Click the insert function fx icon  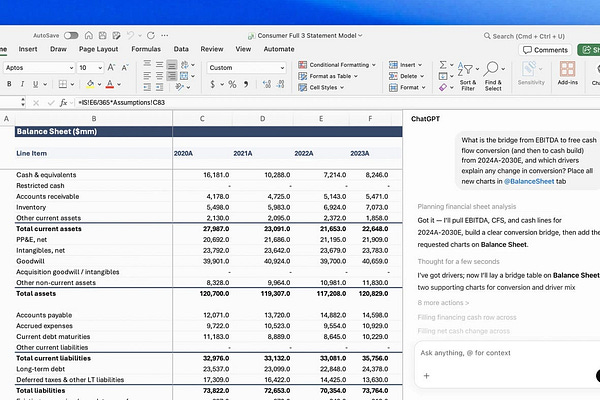[x=63, y=102]
